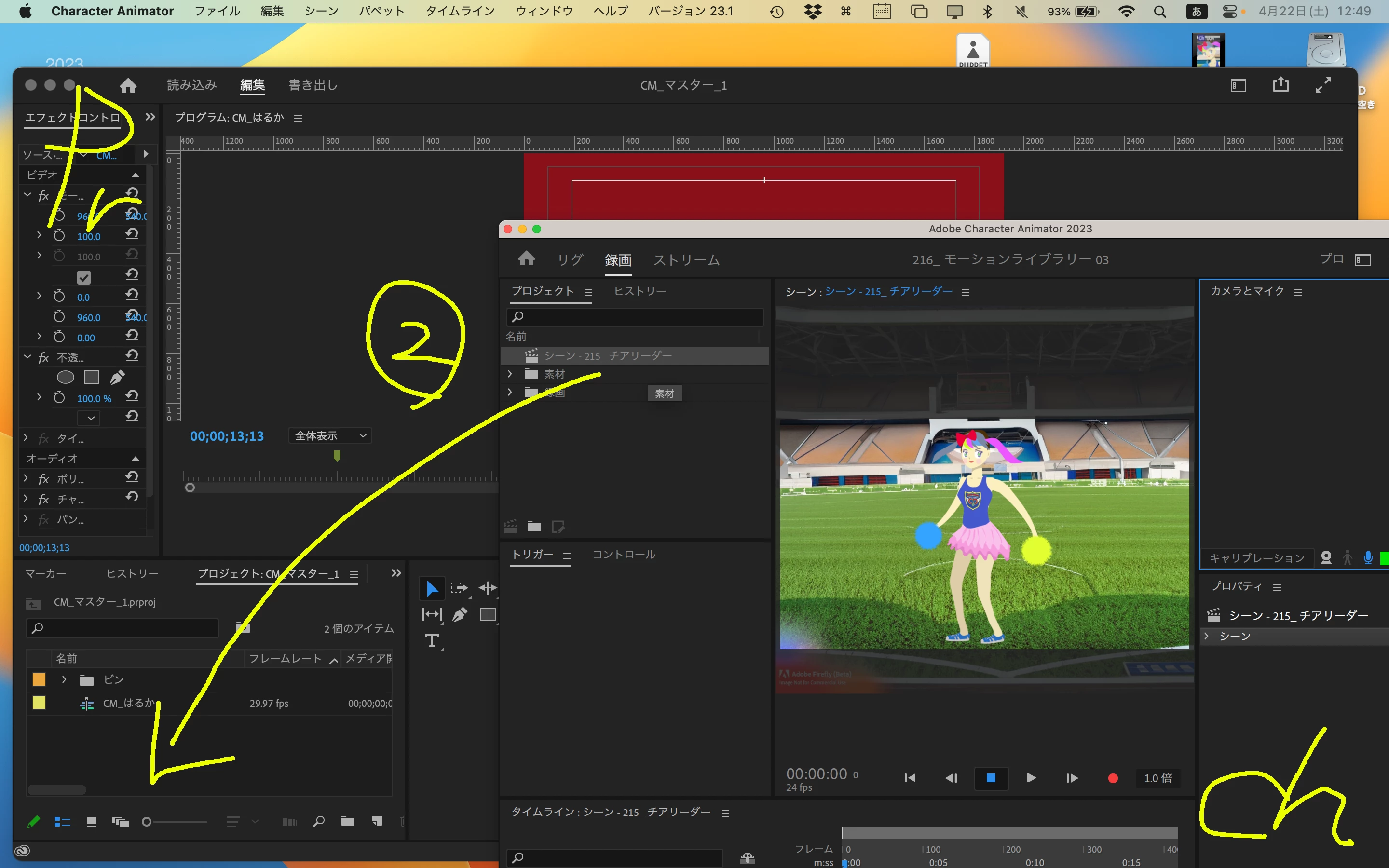Viewport: 1389px width, 868px height.
Task: Expand the ビン folder in Premiere project
Action: [64, 680]
